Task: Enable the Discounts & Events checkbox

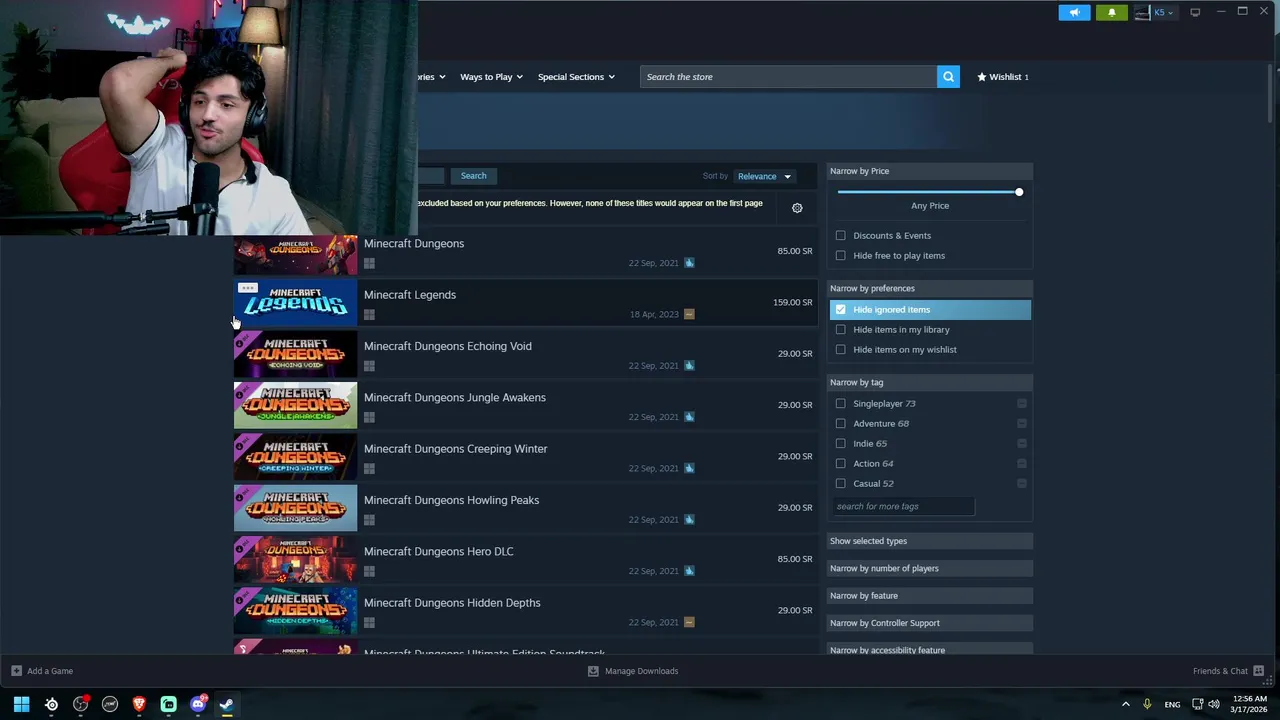Action: click(x=840, y=235)
